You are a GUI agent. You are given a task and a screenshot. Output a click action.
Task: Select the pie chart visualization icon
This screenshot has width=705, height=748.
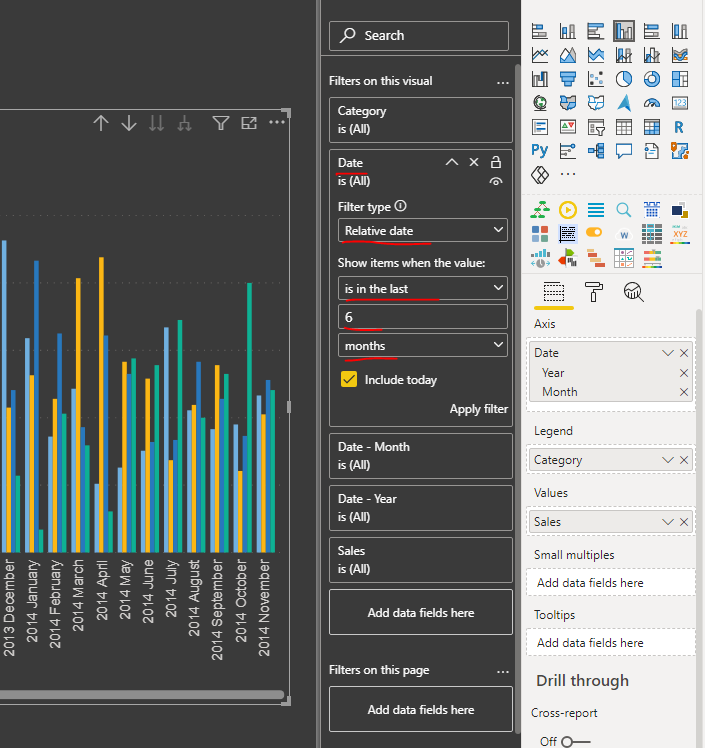click(x=623, y=79)
